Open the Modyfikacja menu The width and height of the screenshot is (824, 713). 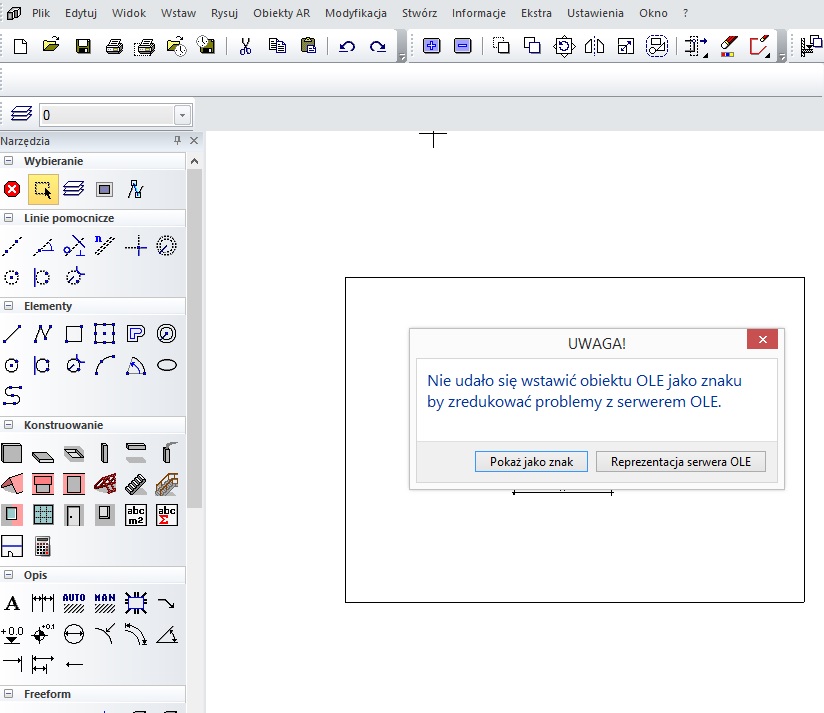356,13
